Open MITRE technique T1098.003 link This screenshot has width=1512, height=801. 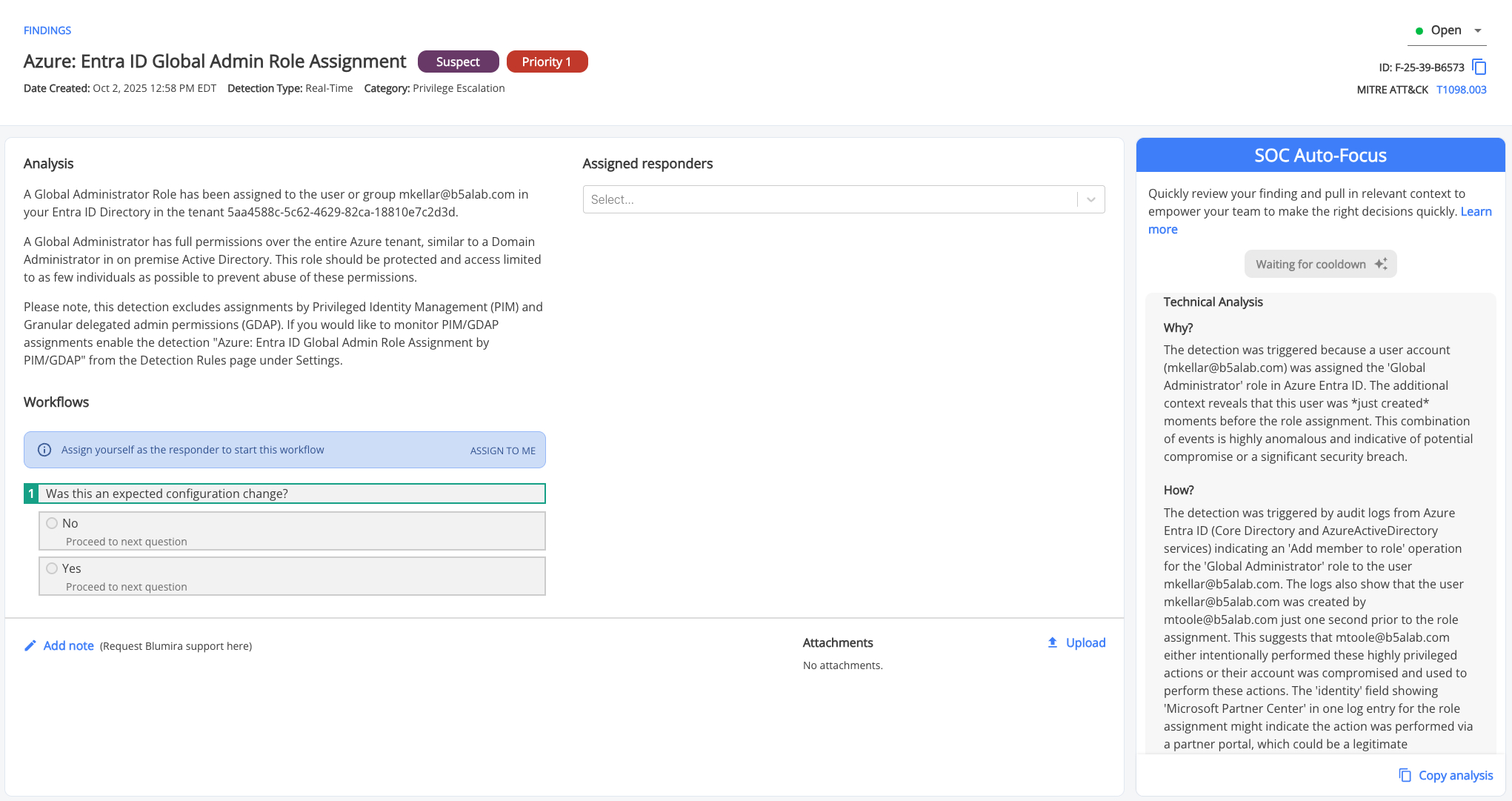click(x=1461, y=90)
